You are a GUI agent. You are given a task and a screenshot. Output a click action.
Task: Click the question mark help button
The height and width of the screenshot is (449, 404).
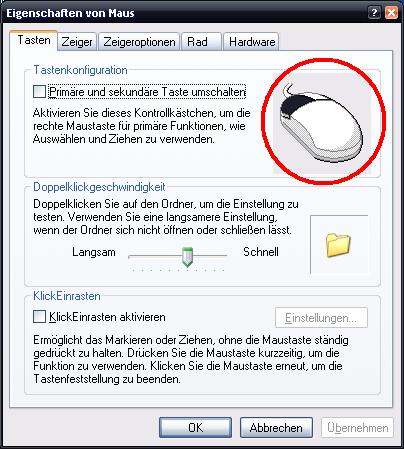(x=374, y=13)
